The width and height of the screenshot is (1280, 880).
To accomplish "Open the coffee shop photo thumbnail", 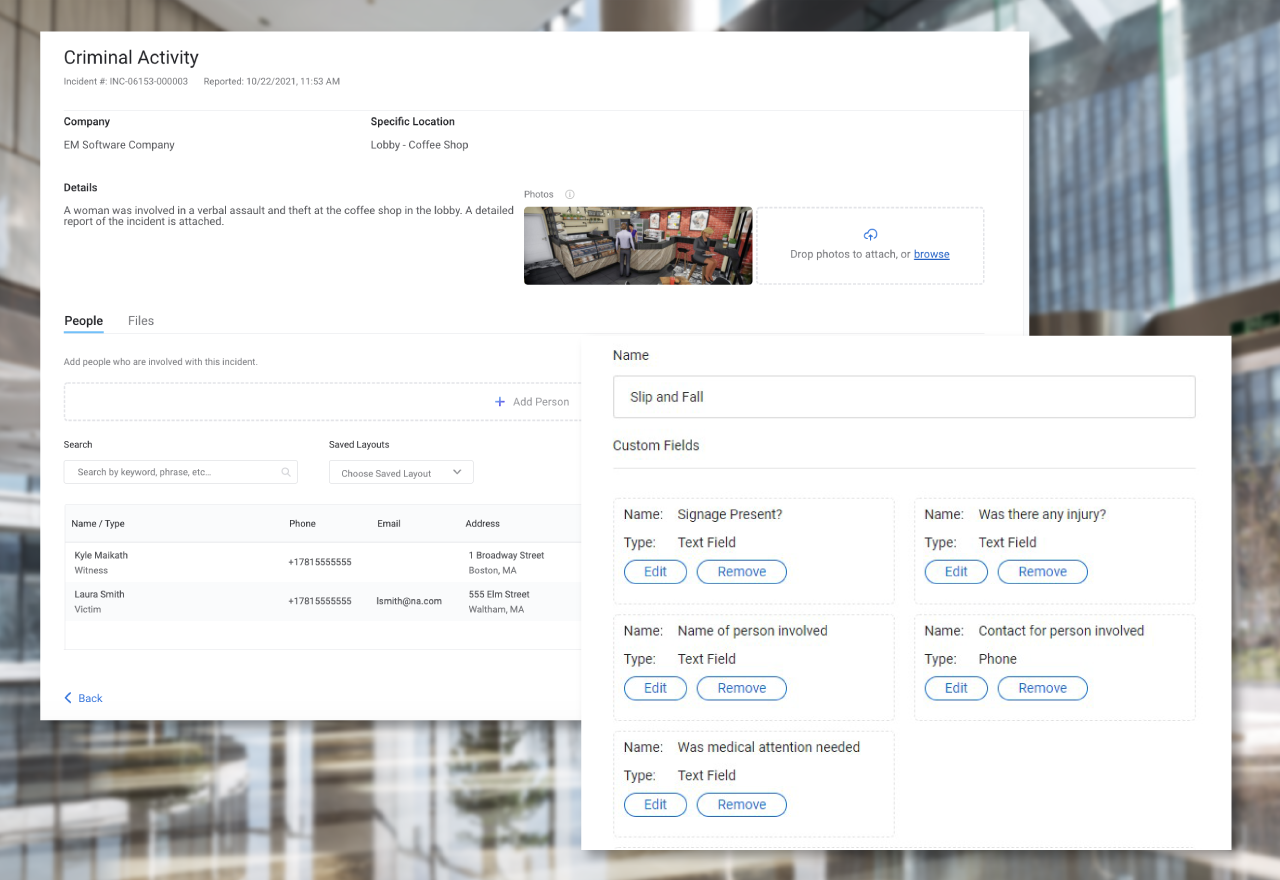I will [x=638, y=246].
